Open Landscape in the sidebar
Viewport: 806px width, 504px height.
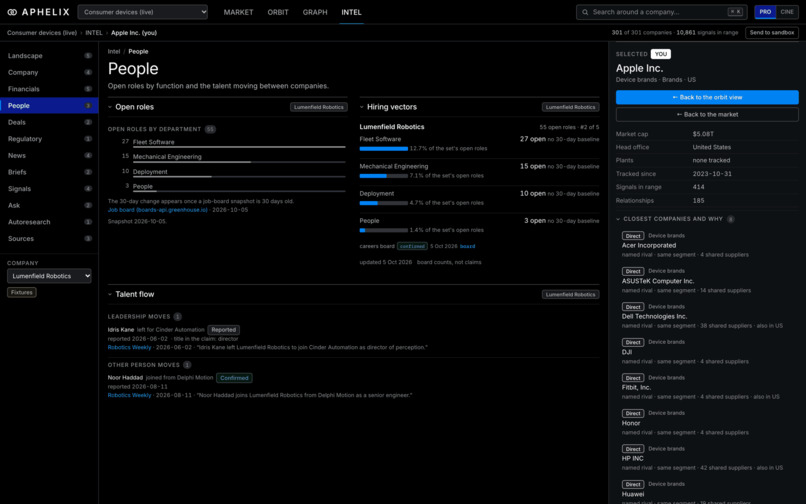(x=49, y=56)
